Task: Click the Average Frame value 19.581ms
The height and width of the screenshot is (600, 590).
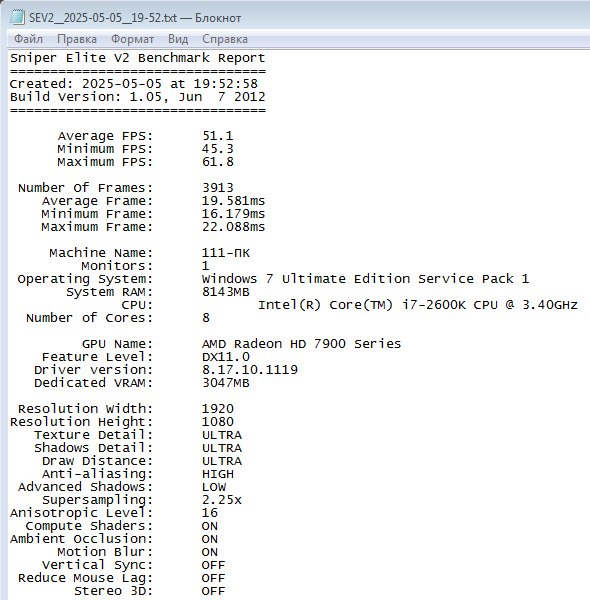Action: [233, 201]
